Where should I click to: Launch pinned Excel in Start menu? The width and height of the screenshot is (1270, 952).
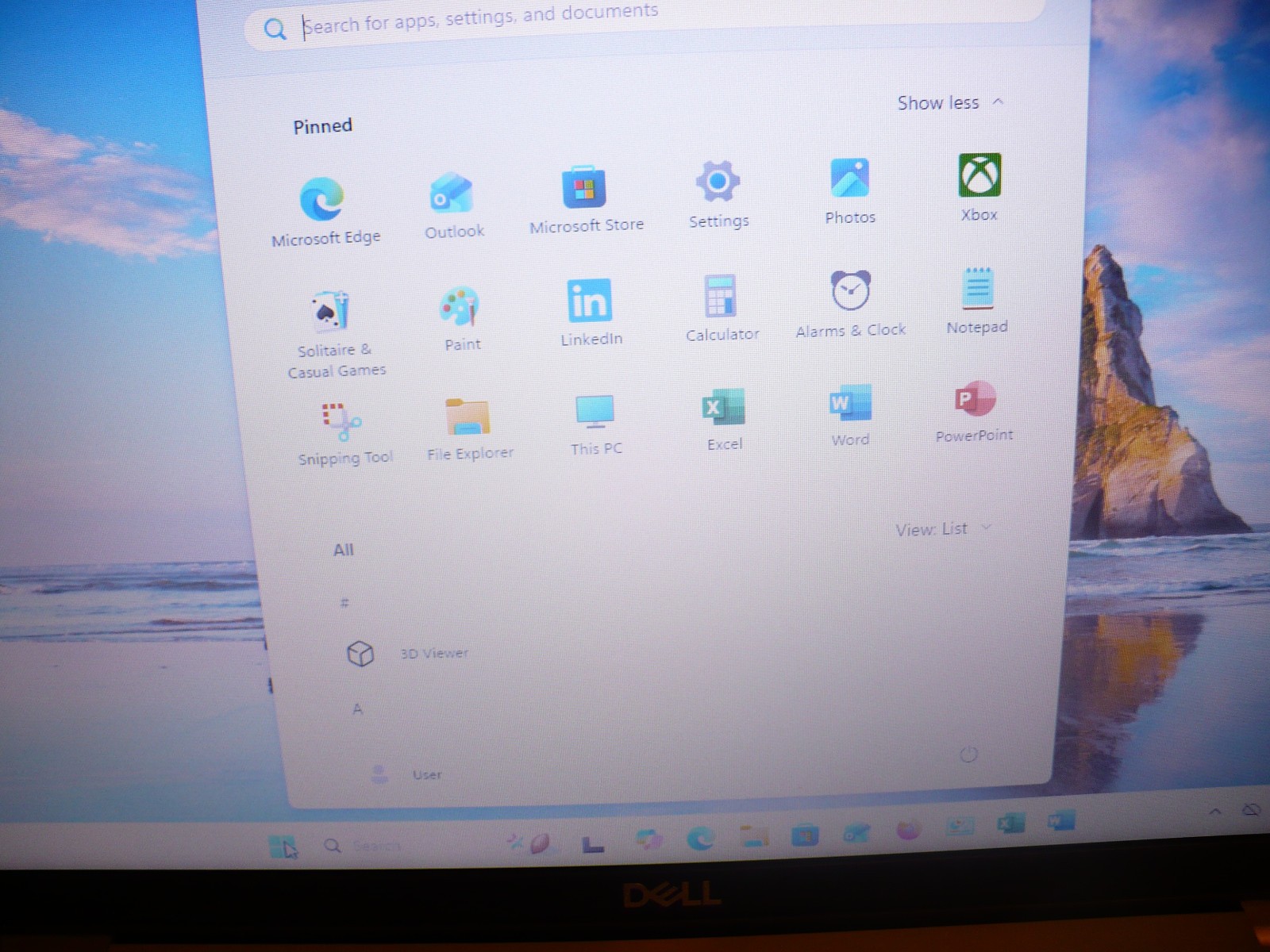point(724,420)
